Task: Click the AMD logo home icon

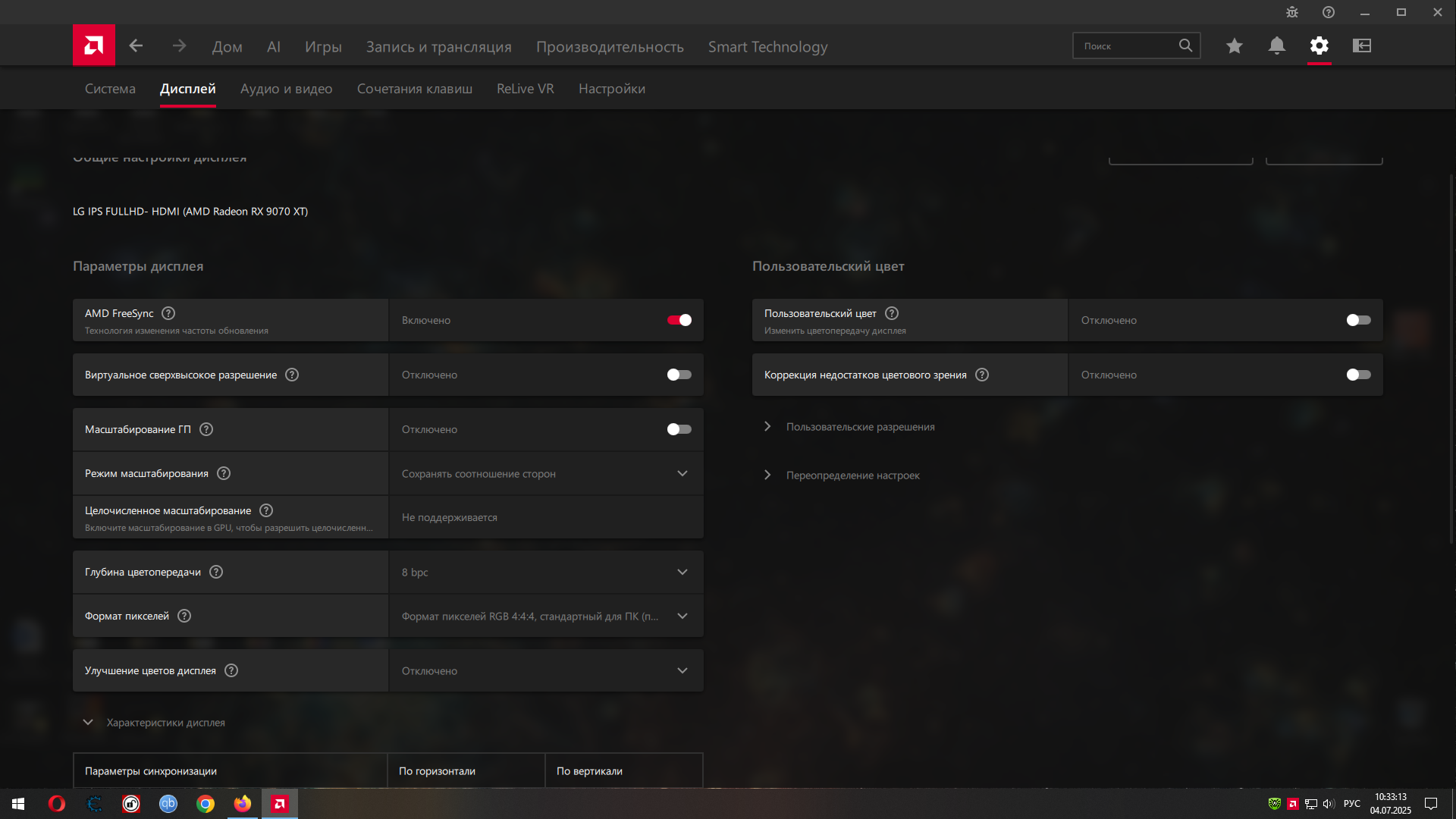Action: tap(94, 45)
